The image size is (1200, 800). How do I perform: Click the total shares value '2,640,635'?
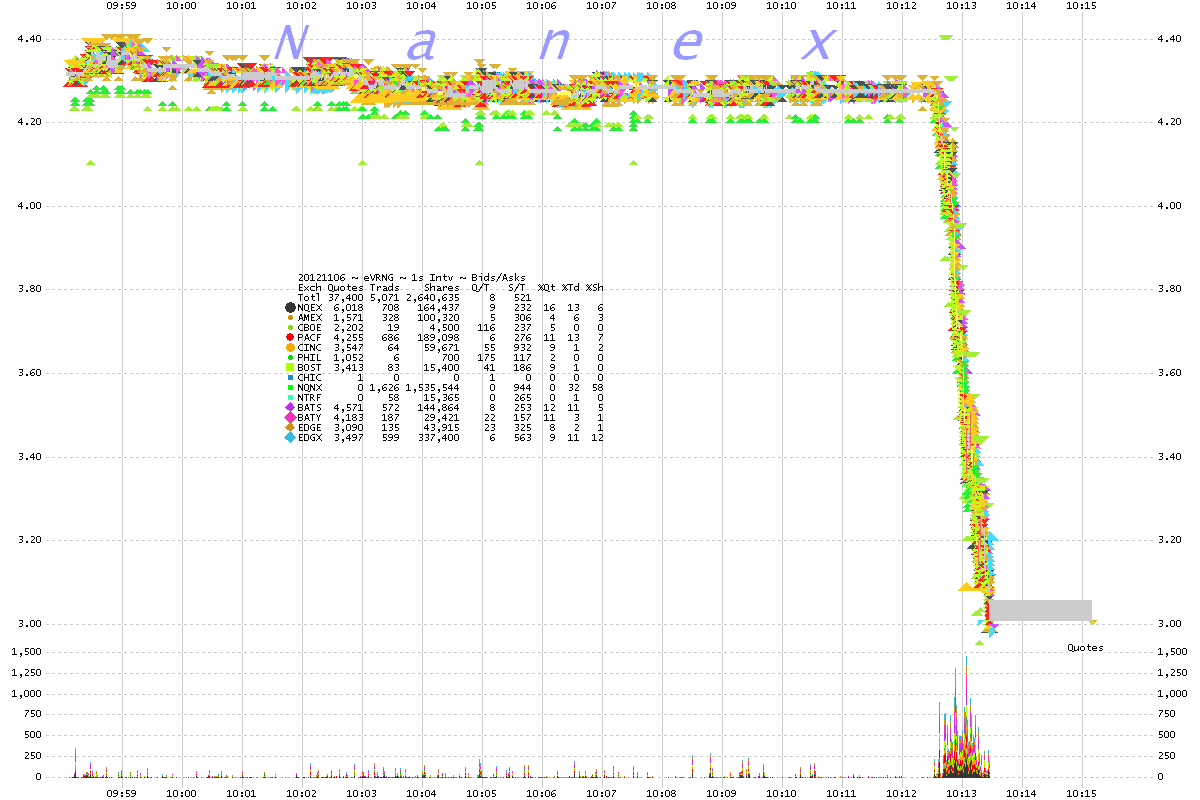(432, 297)
